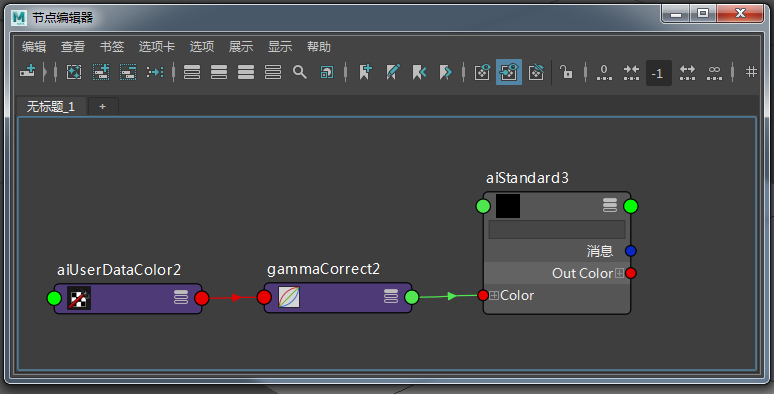Open the edit bookmarks icon
This screenshot has height=394, width=774.
[392, 72]
